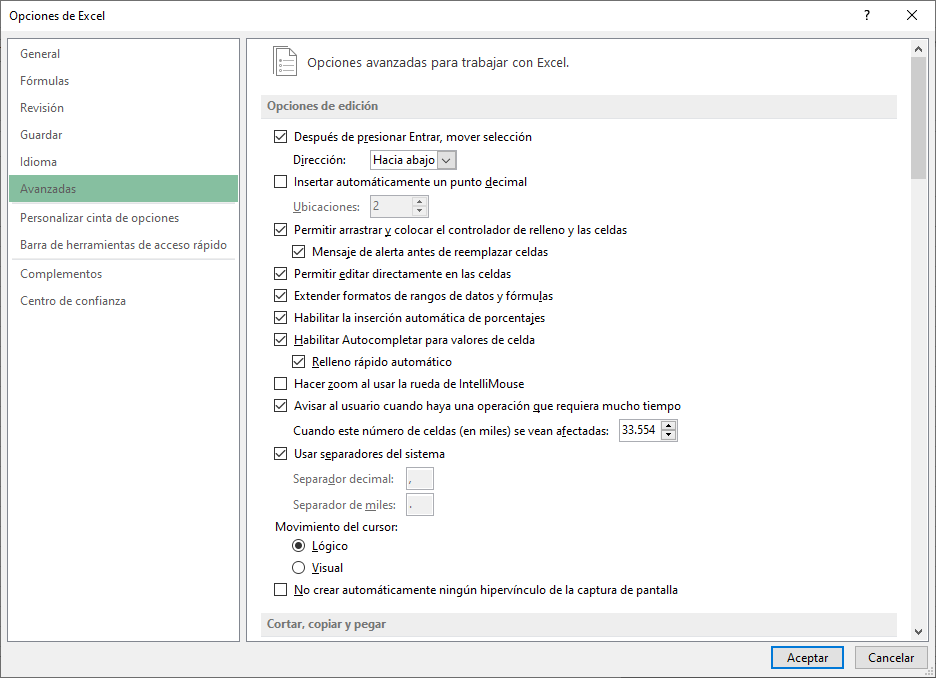Click the Separador decimal field
Screen dimensions: 936x678
[420, 479]
